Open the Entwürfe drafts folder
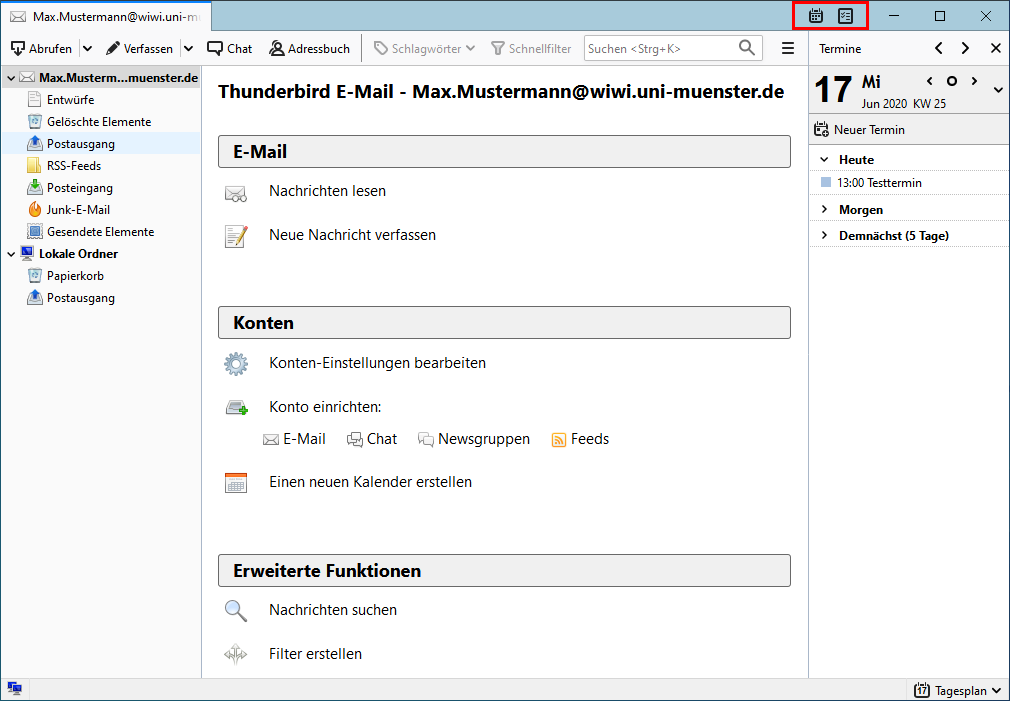 [x=70, y=100]
